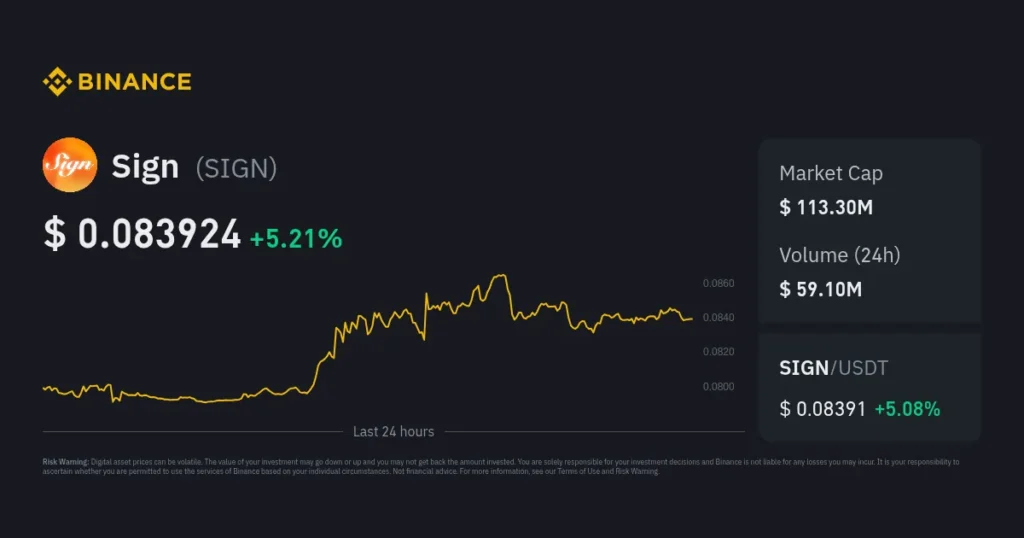Click the BINANCE wordmark text
This screenshot has height=538, width=1024.
[x=134, y=82]
